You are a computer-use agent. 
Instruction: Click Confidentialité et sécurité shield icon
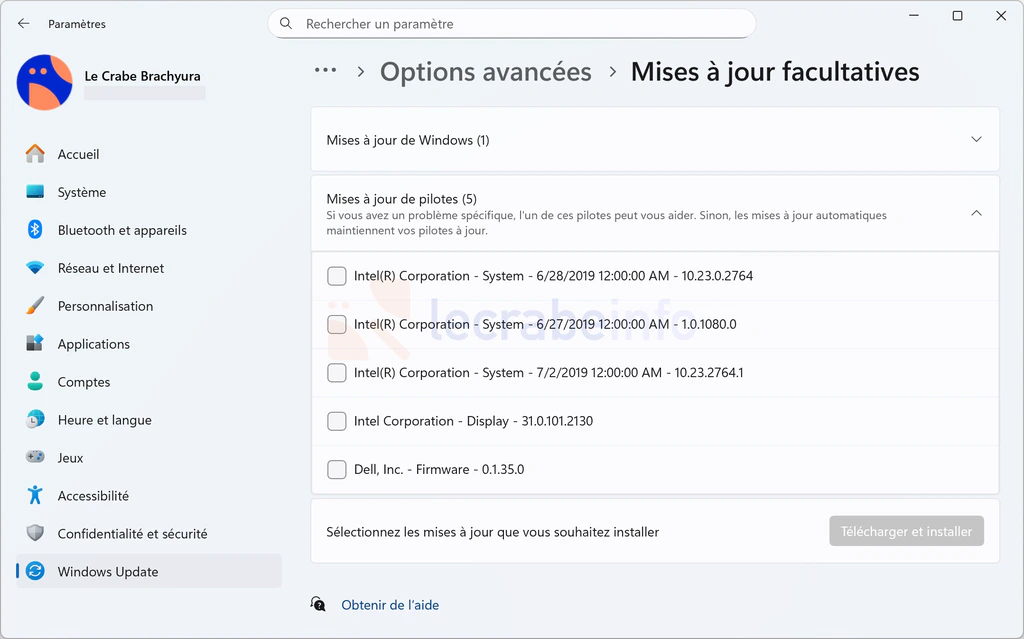coord(35,534)
